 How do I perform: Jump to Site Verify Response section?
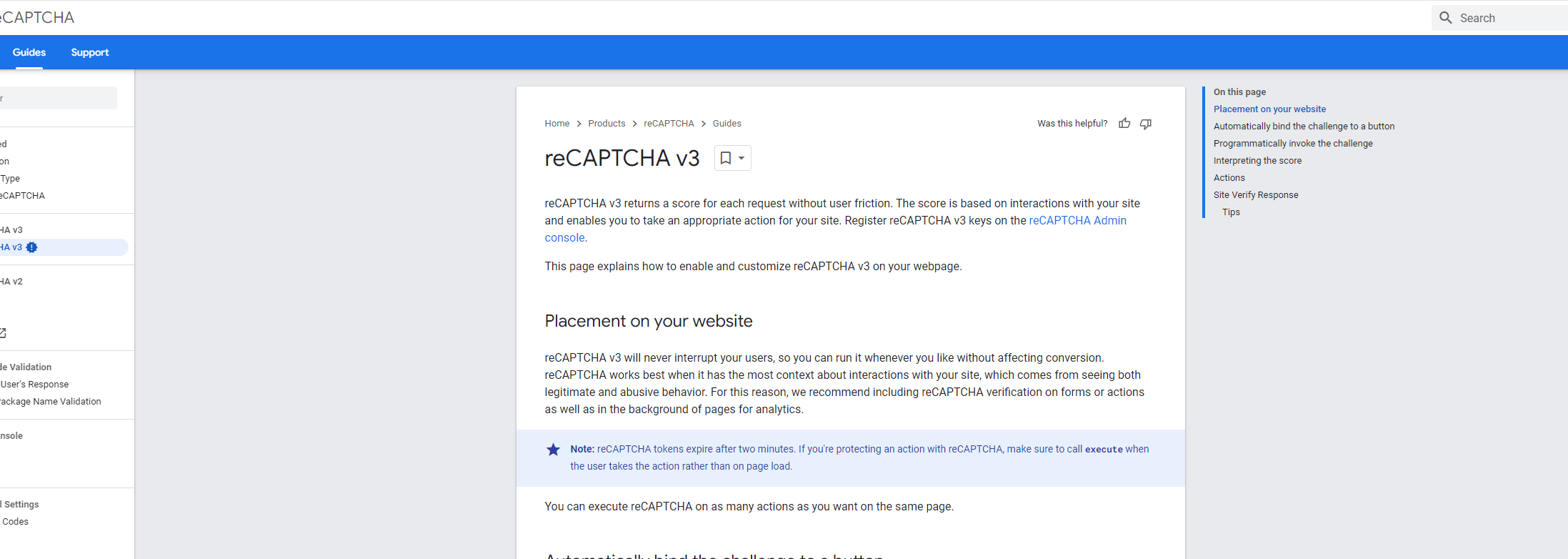[x=1256, y=195]
